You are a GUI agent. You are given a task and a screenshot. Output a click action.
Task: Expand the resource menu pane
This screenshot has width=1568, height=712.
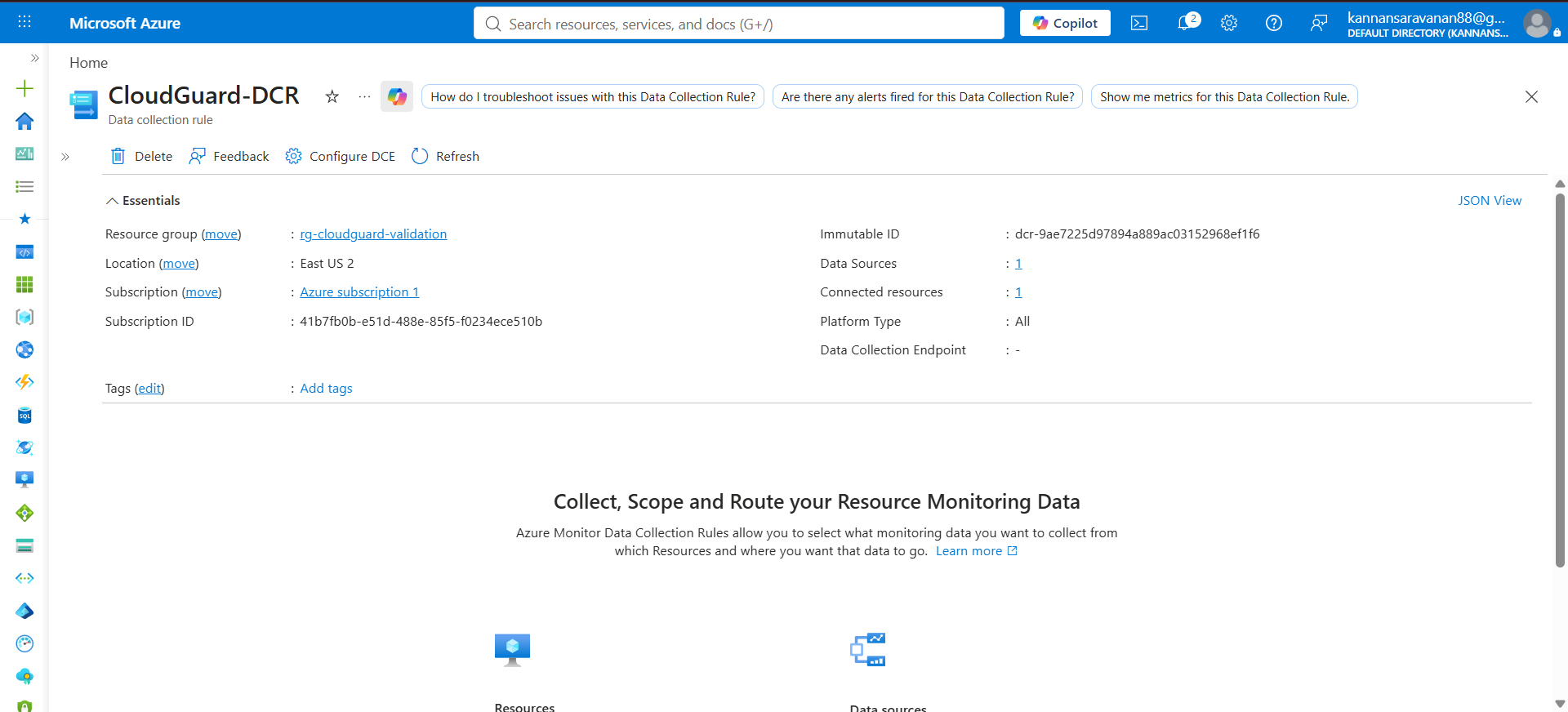[x=65, y=157]
